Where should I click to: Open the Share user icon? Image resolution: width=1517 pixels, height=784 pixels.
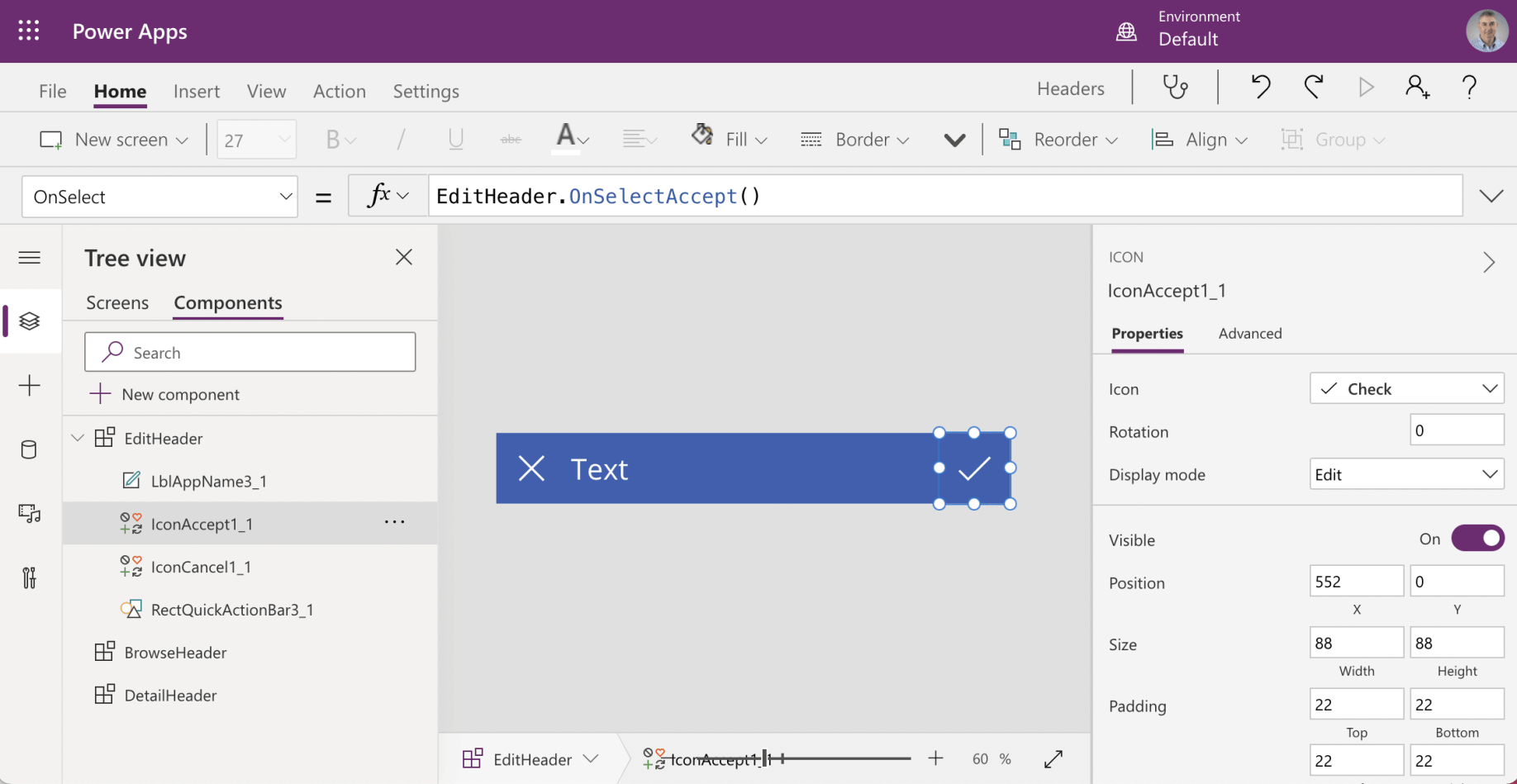click(x=1417, y=88)
